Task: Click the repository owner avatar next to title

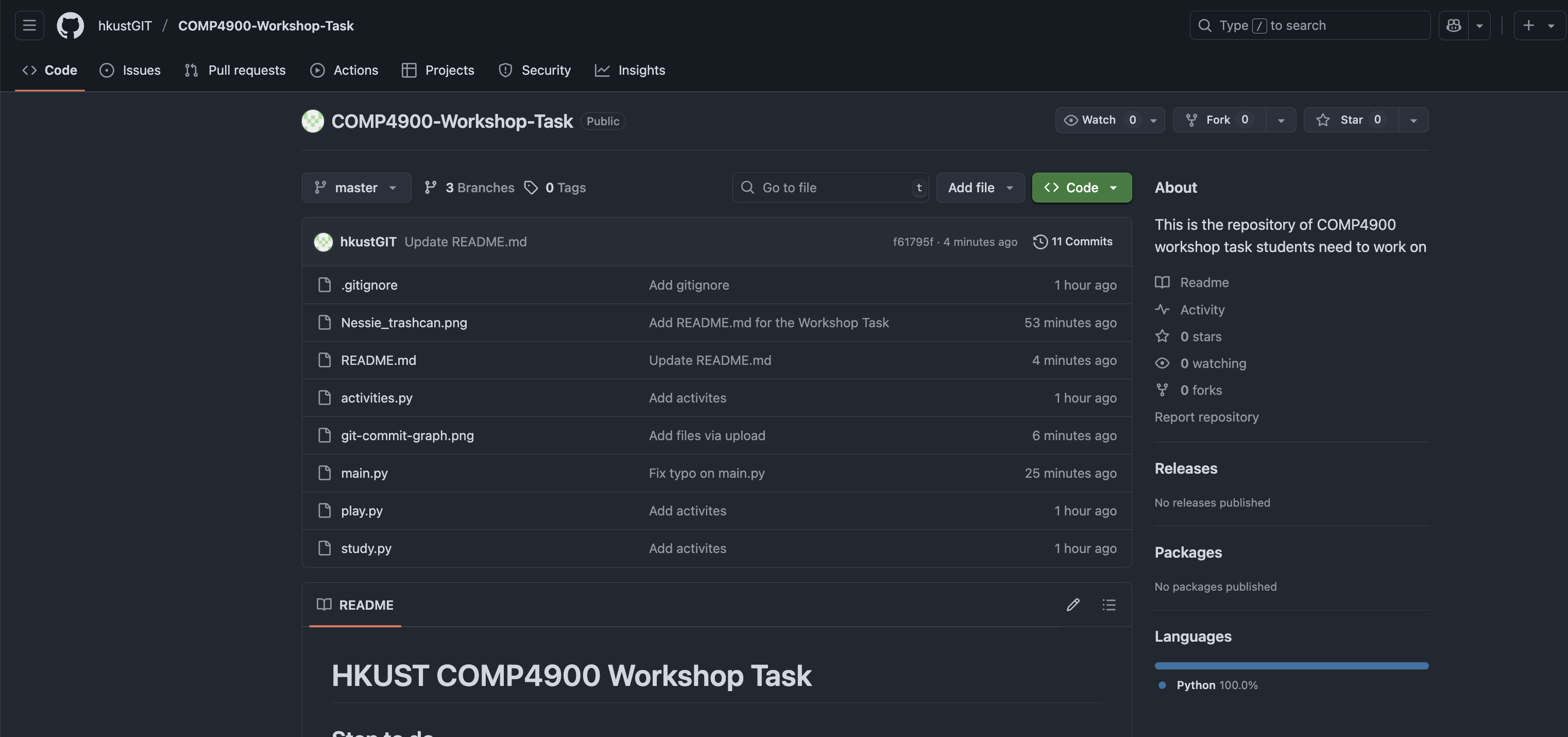Action: click(x=313, y=121)
